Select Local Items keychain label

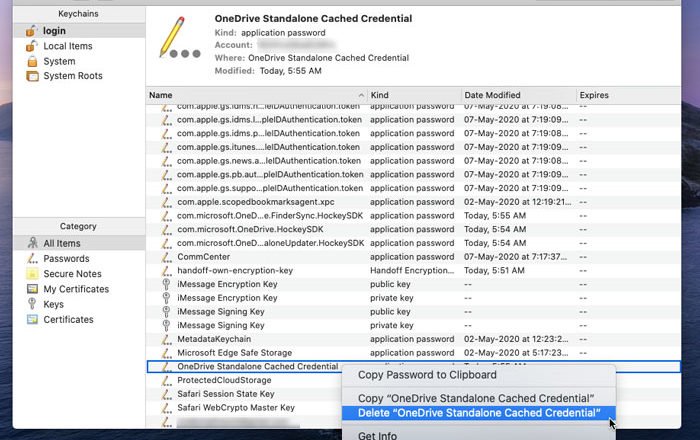[x=68, y=46]
